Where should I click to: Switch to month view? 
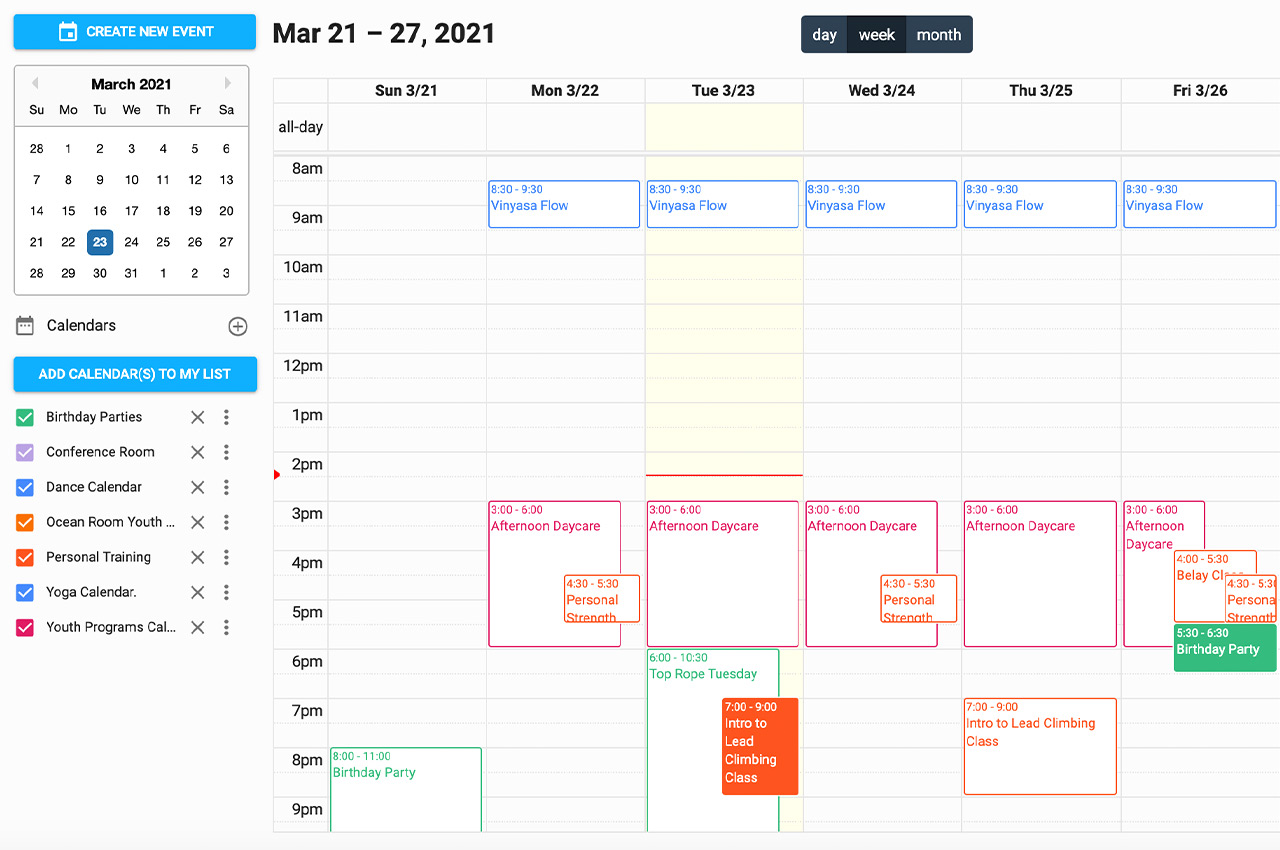(938, 34)
